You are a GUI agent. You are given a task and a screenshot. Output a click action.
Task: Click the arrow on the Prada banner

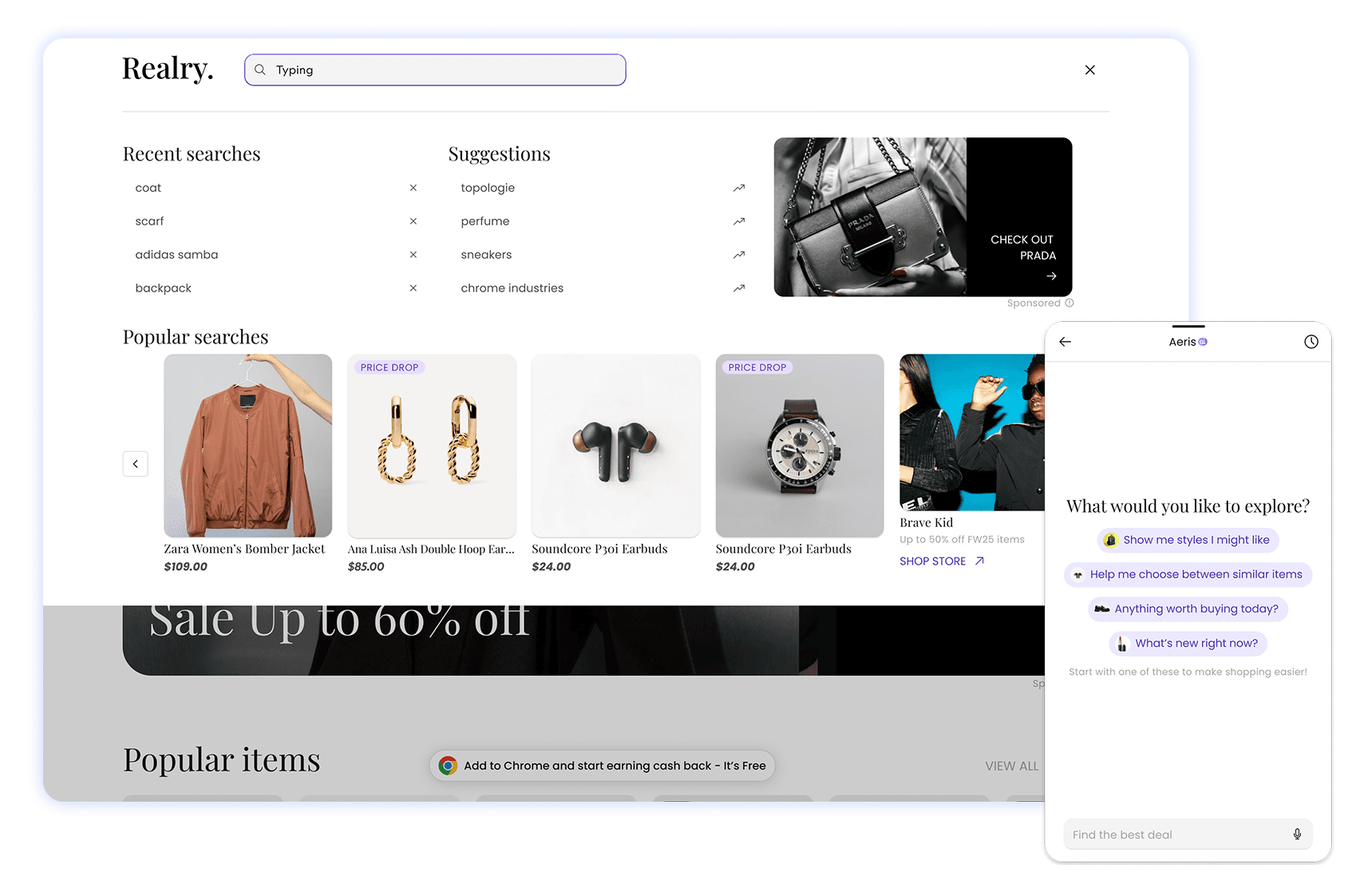point(1051,276)
